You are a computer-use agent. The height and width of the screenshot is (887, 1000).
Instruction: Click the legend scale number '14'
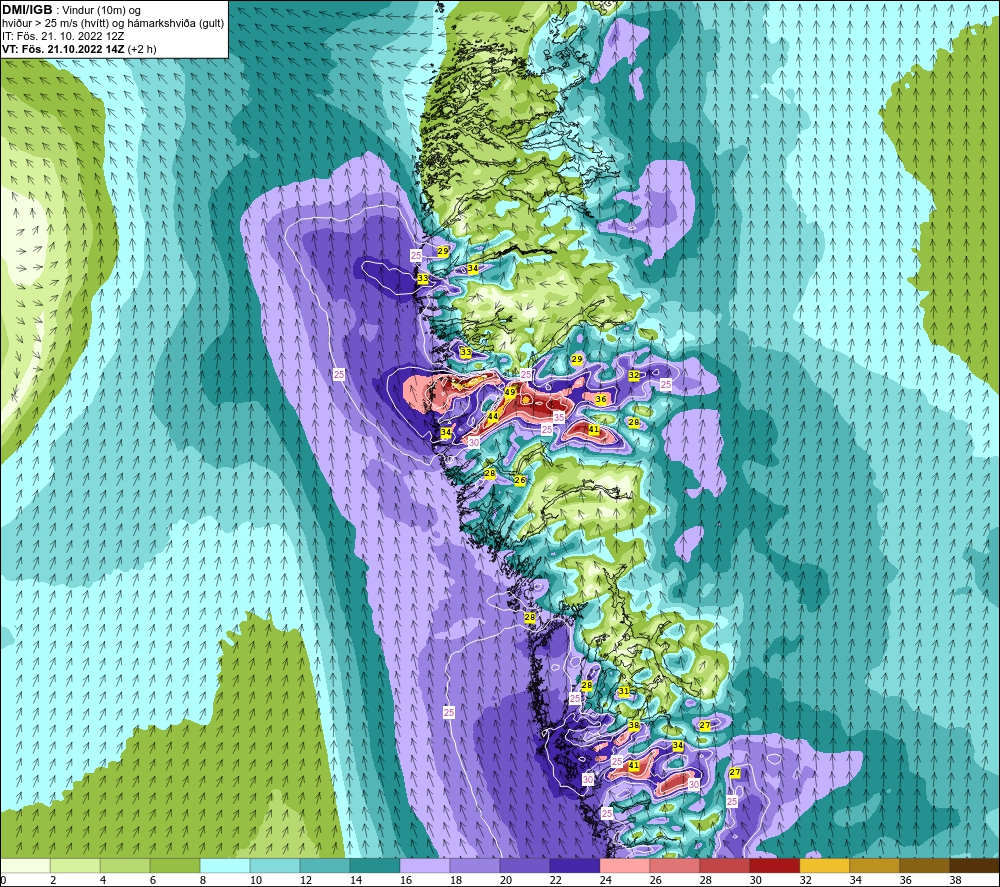coord(356,881)
